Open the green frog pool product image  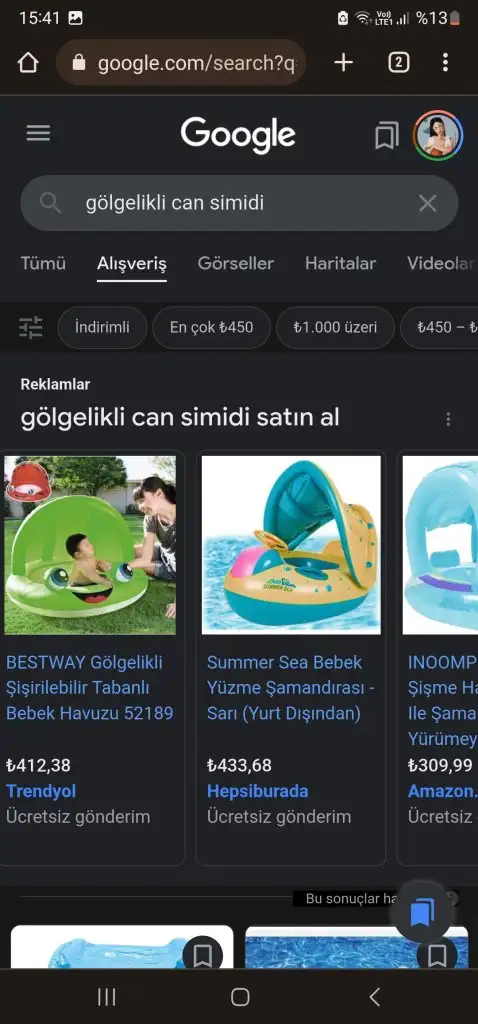point(90,545)
